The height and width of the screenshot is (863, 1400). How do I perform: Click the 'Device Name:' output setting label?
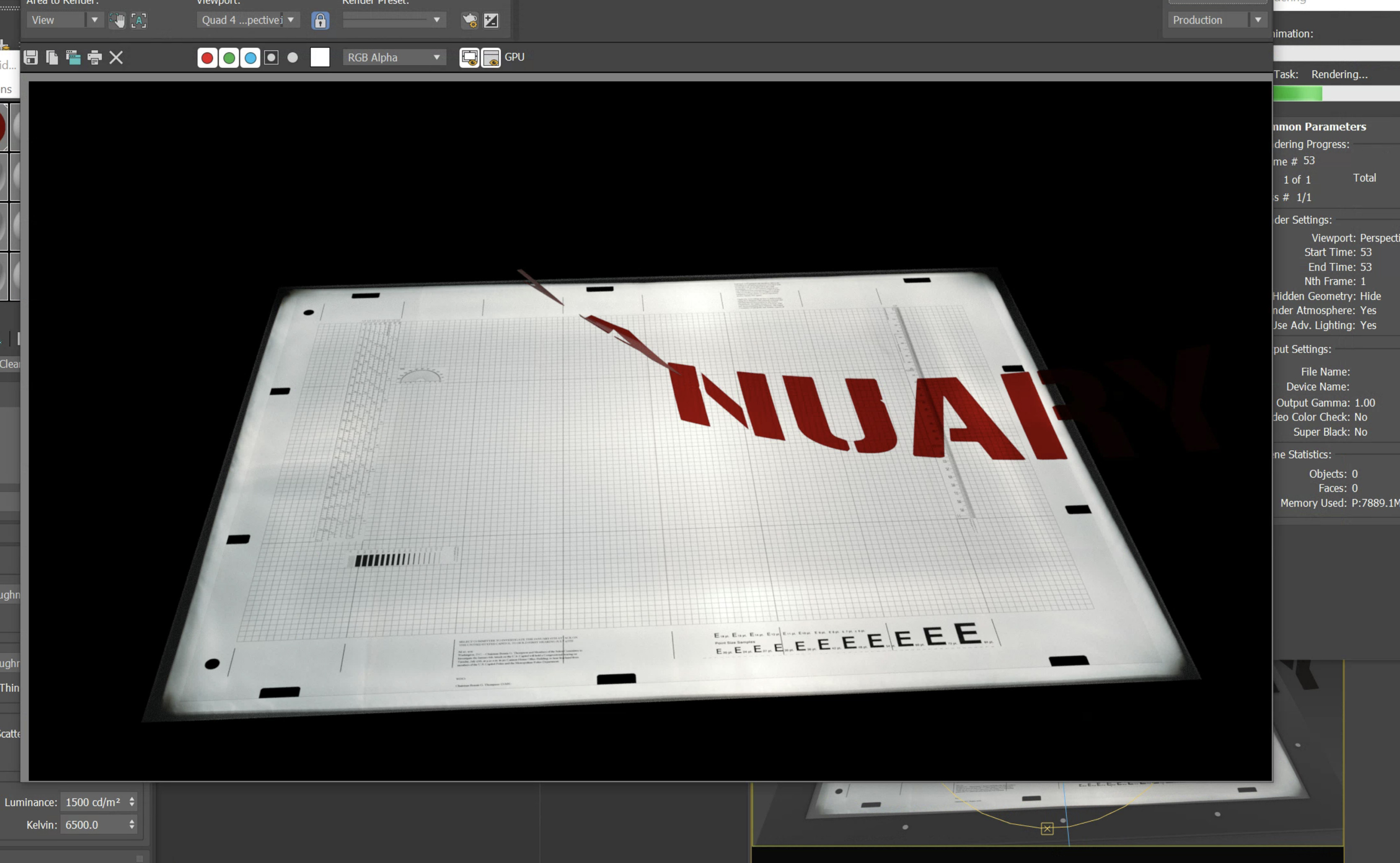[x=1318, y=387]
